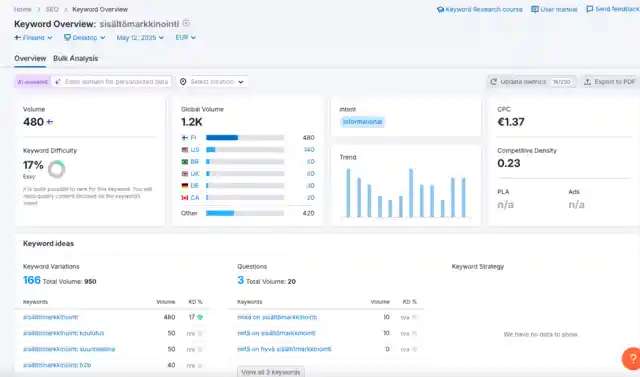Viewport: 640px width, 377px height.
Task: Open the May 12, 2025 date picker
Action: coord(140,38)
